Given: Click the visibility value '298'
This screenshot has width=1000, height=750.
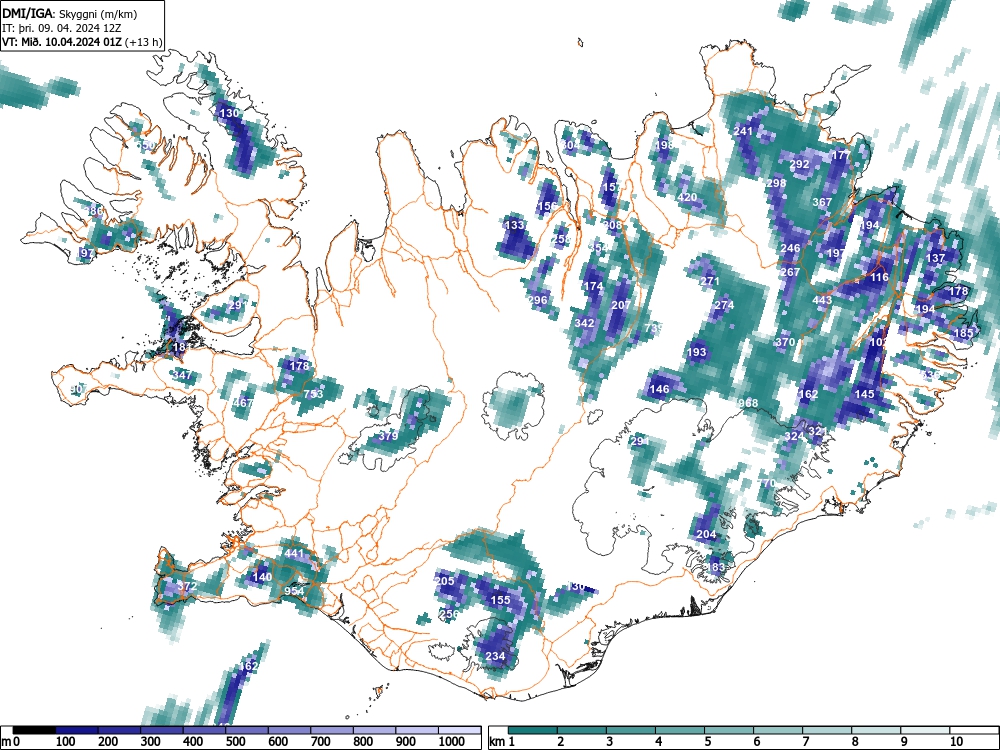Looking at the screenshot, I should [776, 183].
